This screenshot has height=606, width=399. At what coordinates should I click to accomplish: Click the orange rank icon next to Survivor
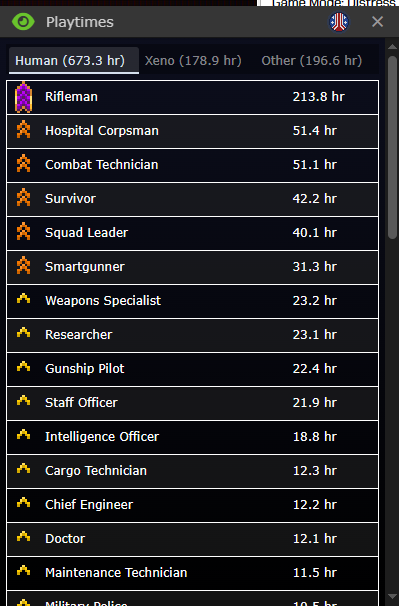coord(23,198)
